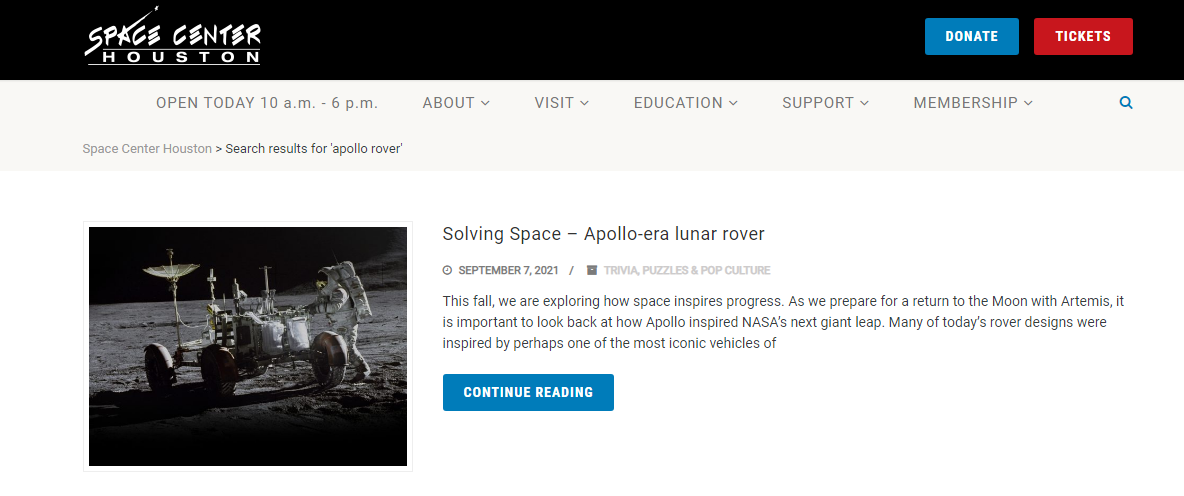Click the article excerpt starting 'This fall, we are exploring'

click(x=784, y=322)
